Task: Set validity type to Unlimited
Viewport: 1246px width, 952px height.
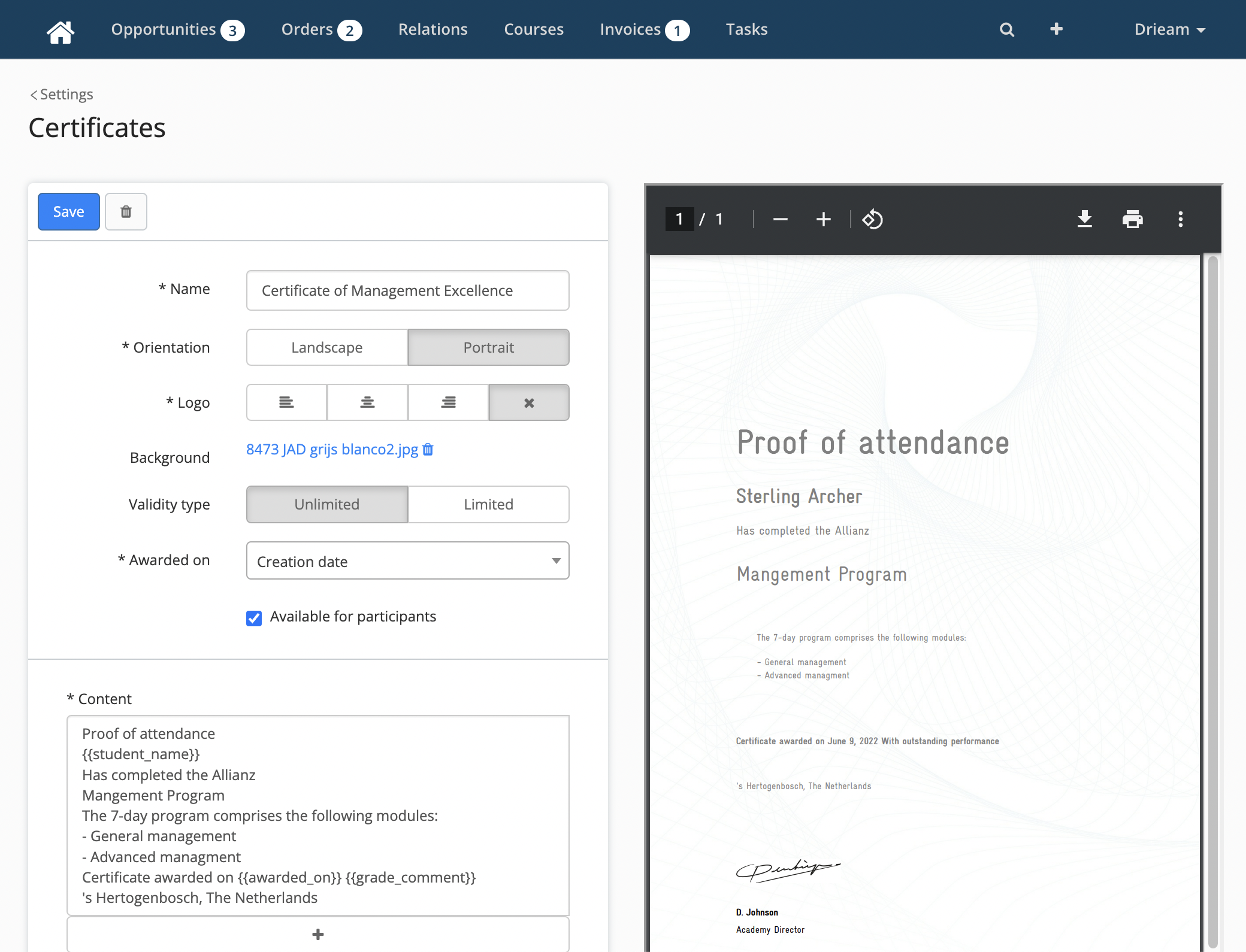Action: [x=327, y=504]
